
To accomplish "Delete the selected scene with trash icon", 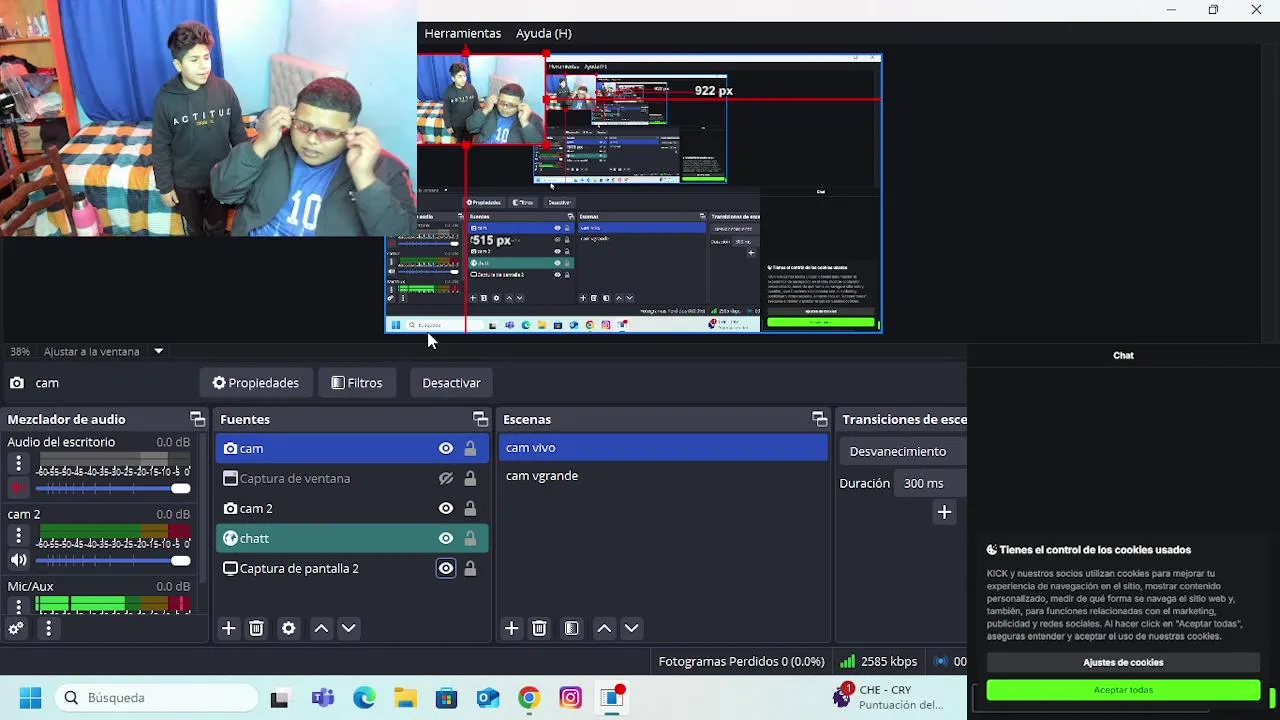I will 539,628.
